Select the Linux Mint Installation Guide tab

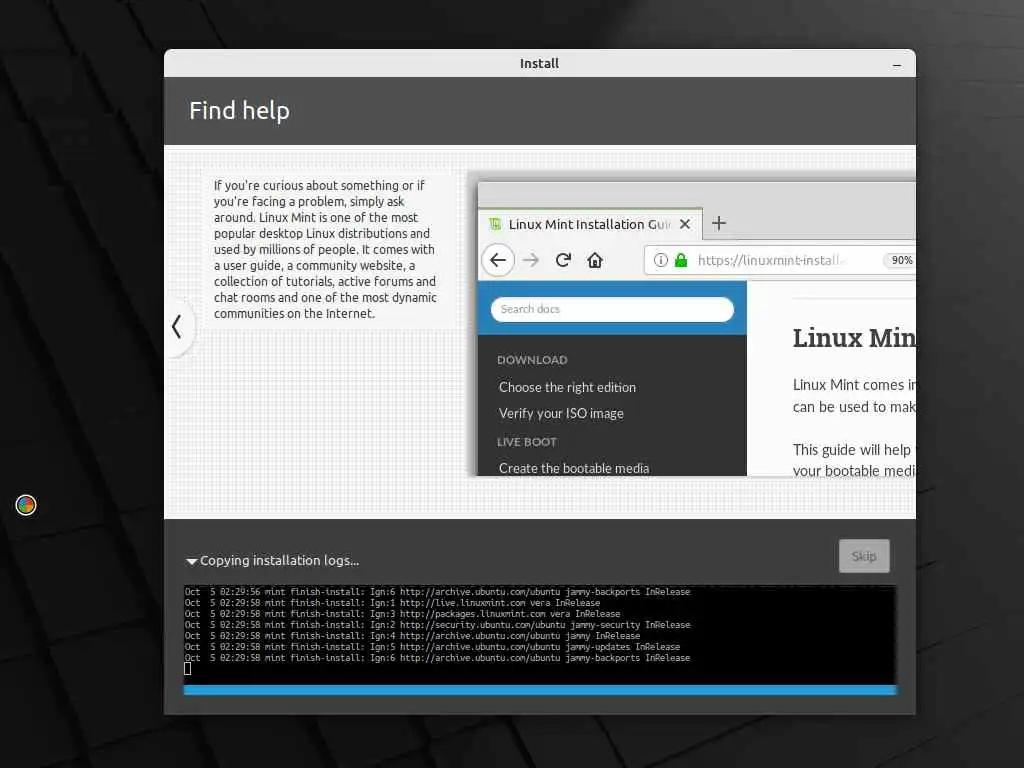click(x=590, y=224)
